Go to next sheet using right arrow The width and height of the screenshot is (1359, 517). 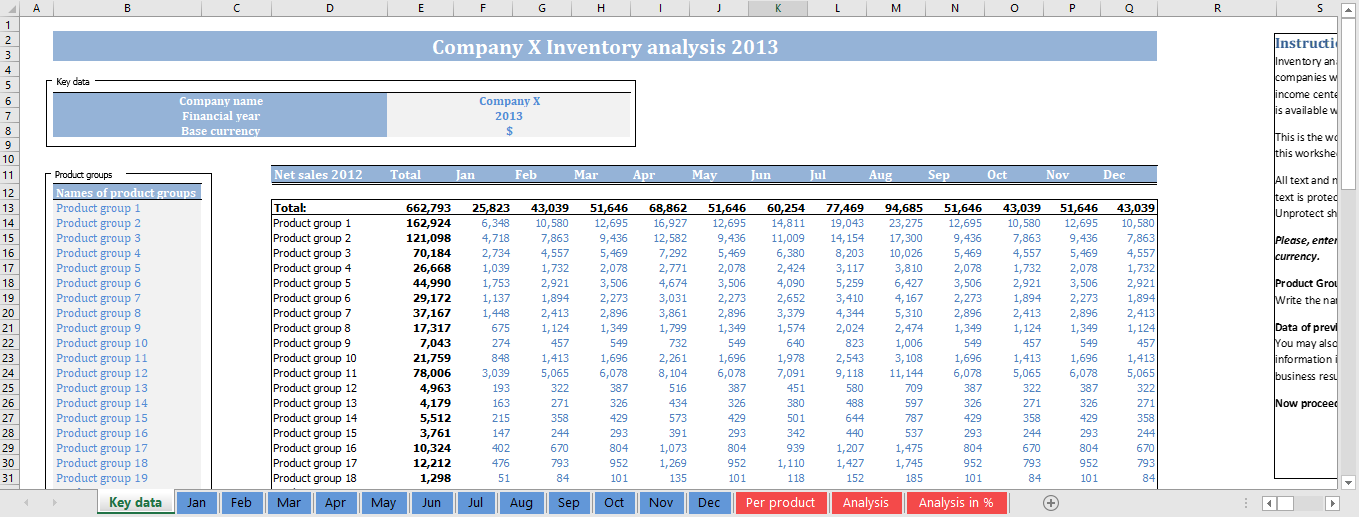(x=54, y=503)
